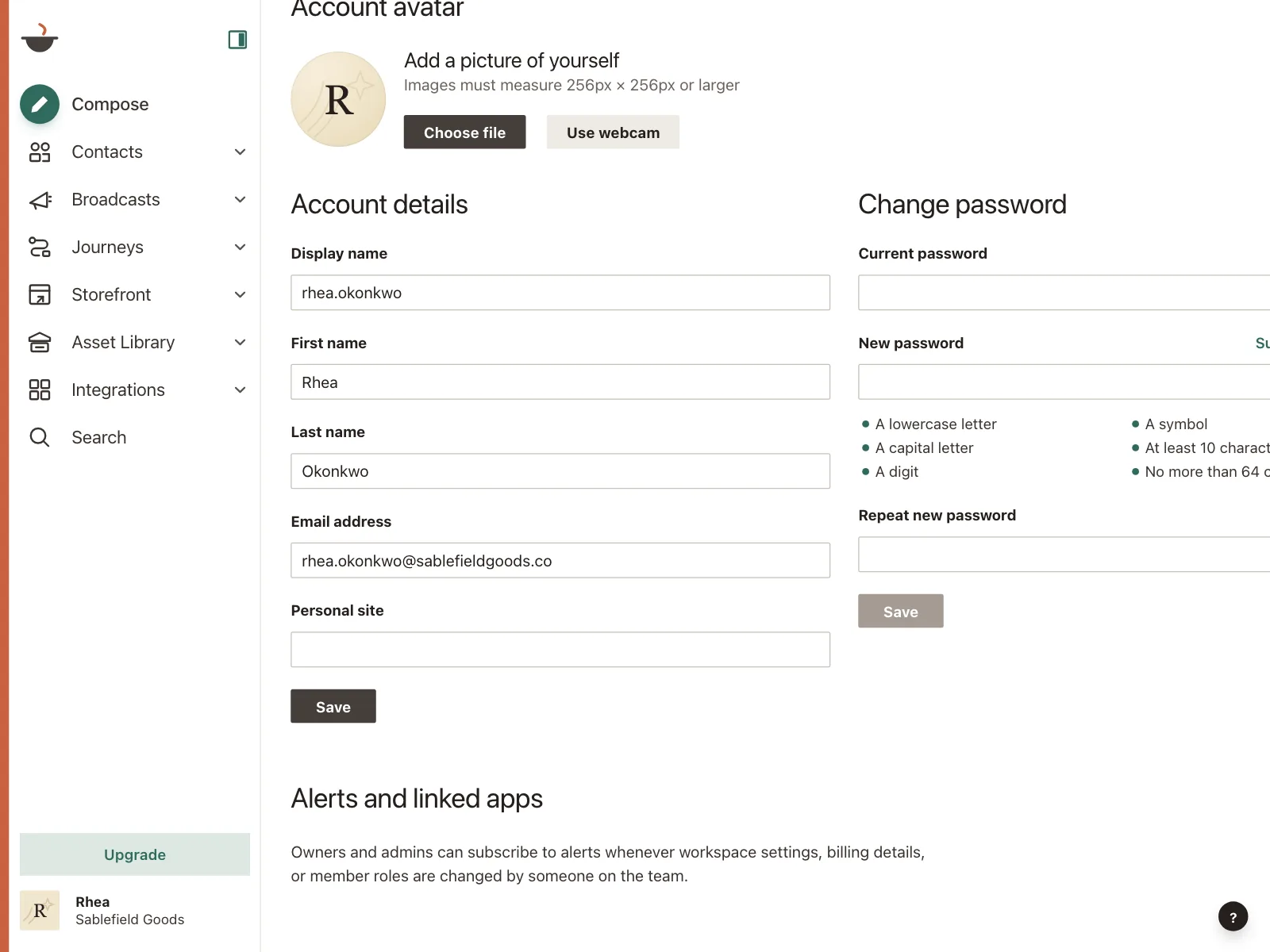Screen dimensions: 1270x952
Task: Focus the Current password field
Action: [1064, 293]
